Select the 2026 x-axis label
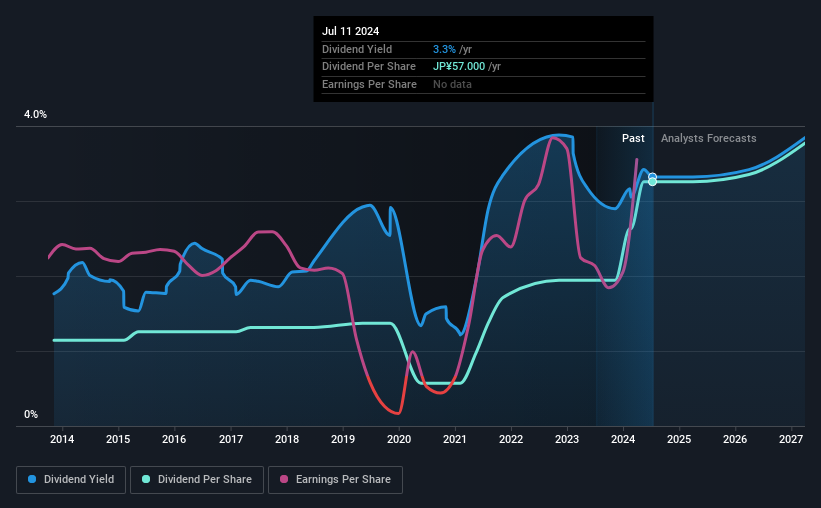Screen dimensions: 821x508 point(735,439)
